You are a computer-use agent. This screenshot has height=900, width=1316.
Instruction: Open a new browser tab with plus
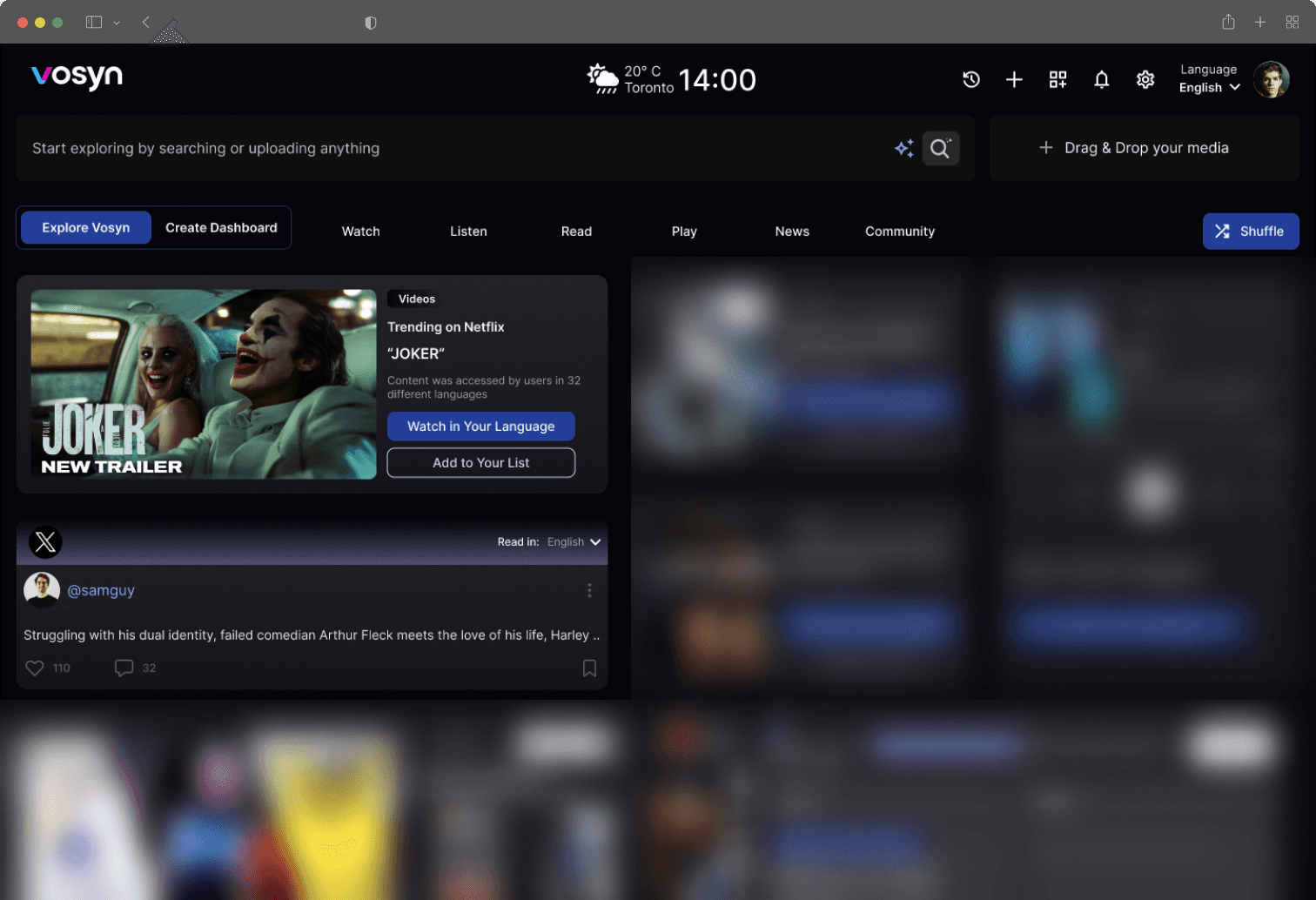(1259, 22)
